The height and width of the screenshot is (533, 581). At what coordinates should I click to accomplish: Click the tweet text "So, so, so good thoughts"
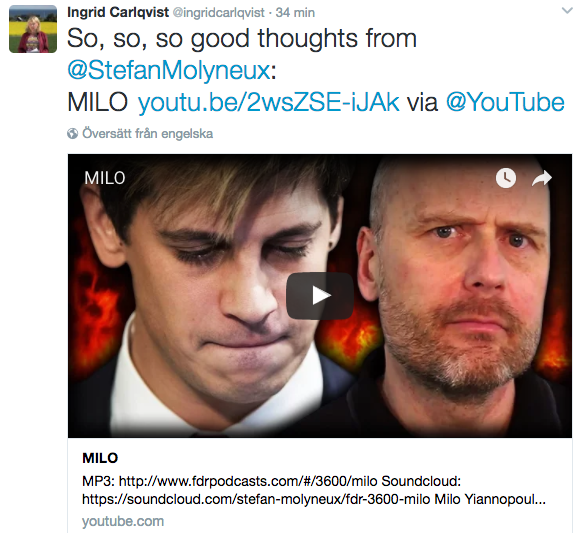pos(193,38)
